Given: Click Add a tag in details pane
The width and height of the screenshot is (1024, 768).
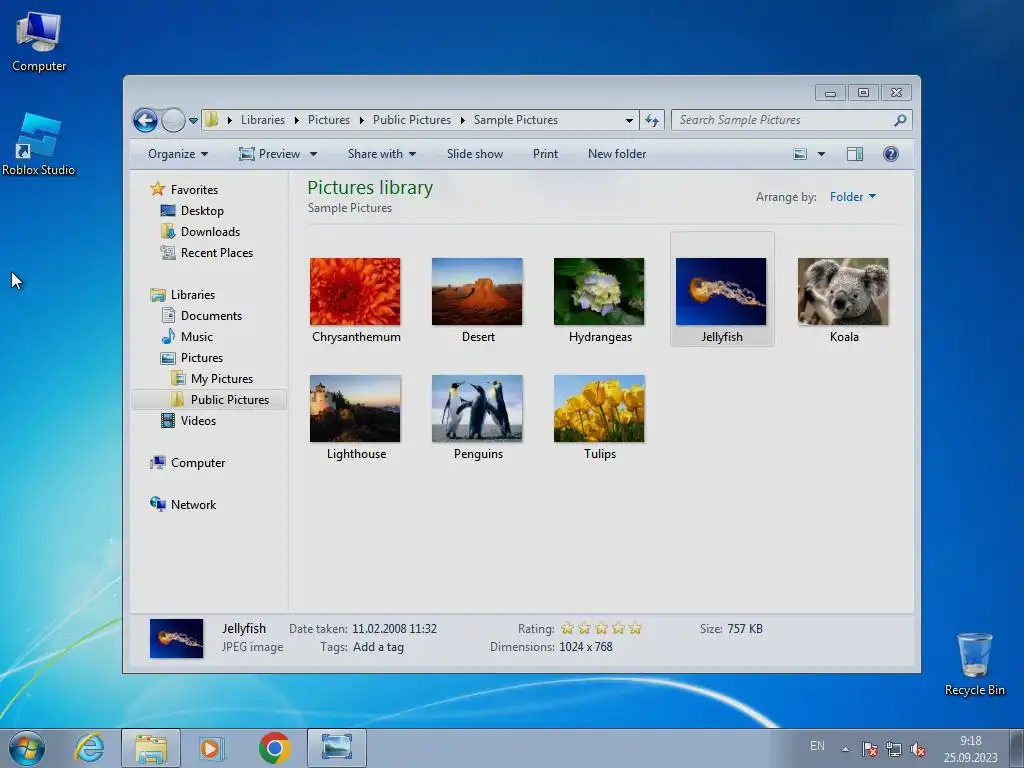Looking at the screenshot, I should (378, 647).
